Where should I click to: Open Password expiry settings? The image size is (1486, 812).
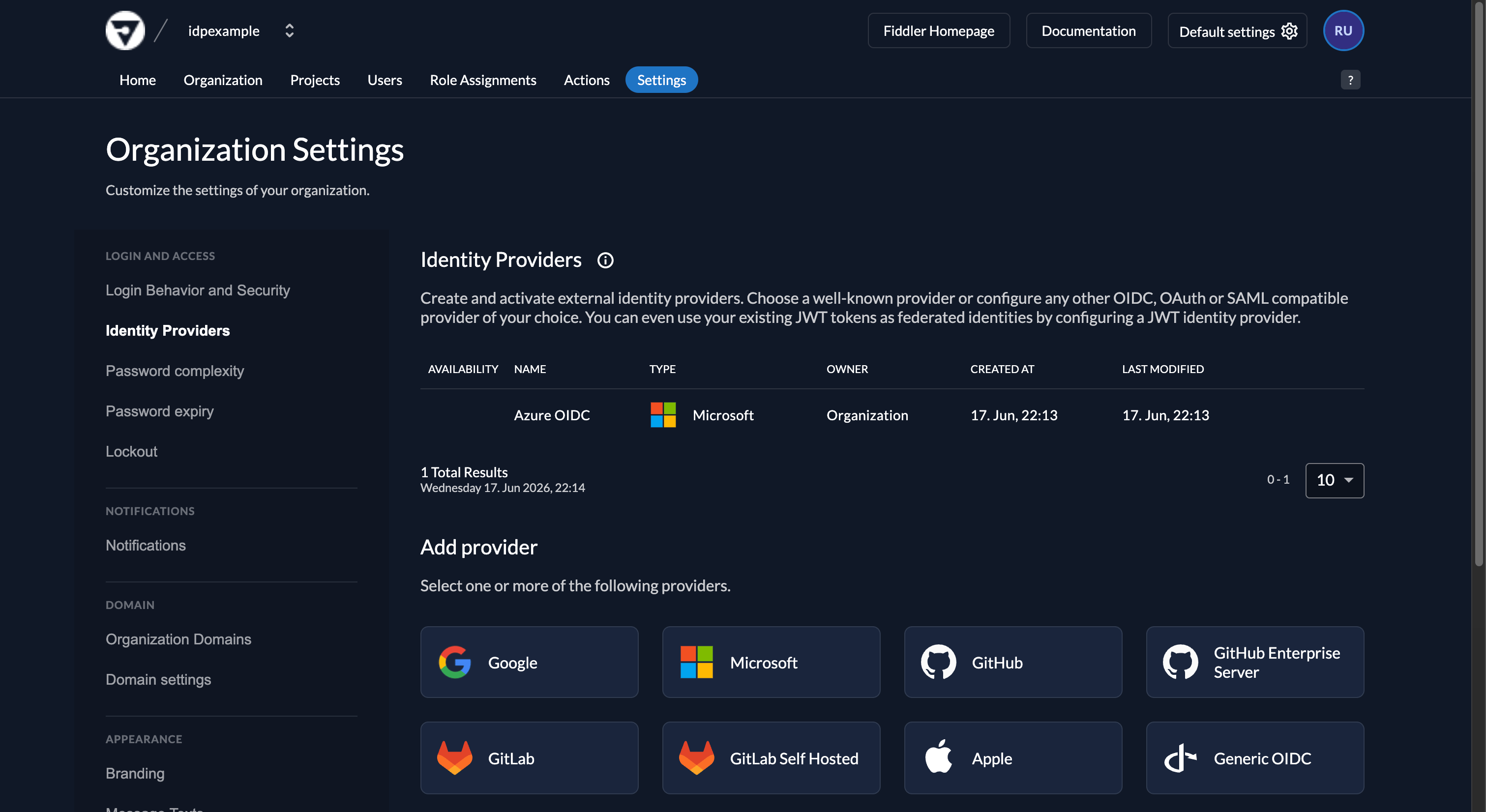(x=159, y=411)
